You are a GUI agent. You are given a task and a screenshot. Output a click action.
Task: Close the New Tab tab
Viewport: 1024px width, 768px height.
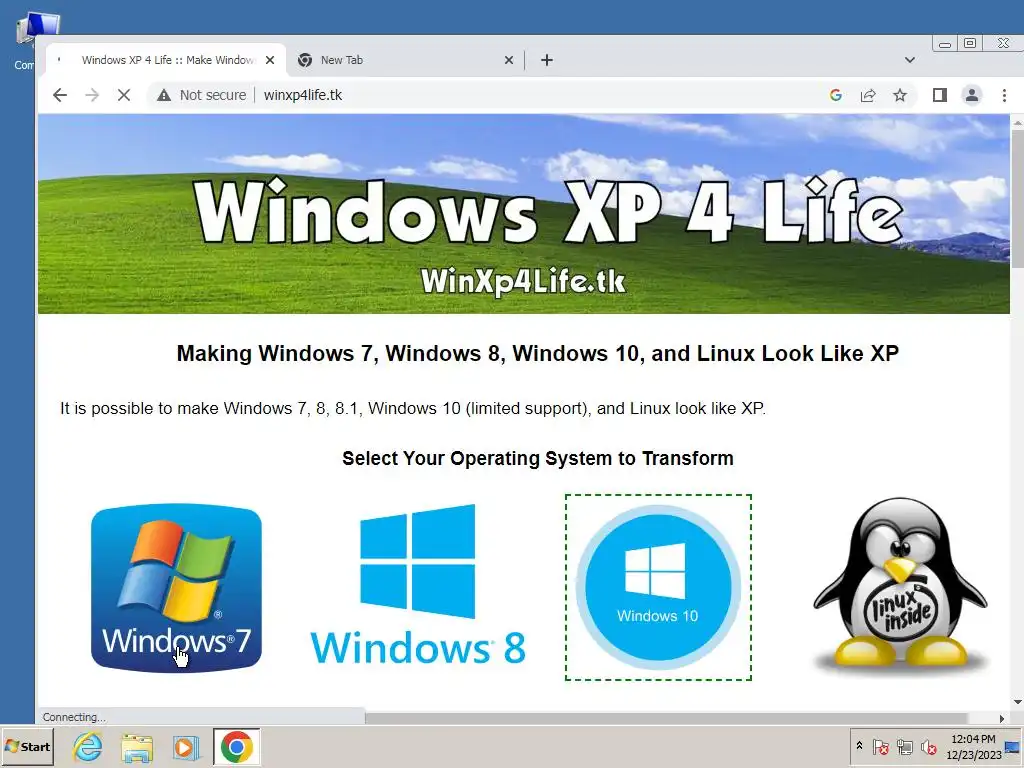click(509, 60)
